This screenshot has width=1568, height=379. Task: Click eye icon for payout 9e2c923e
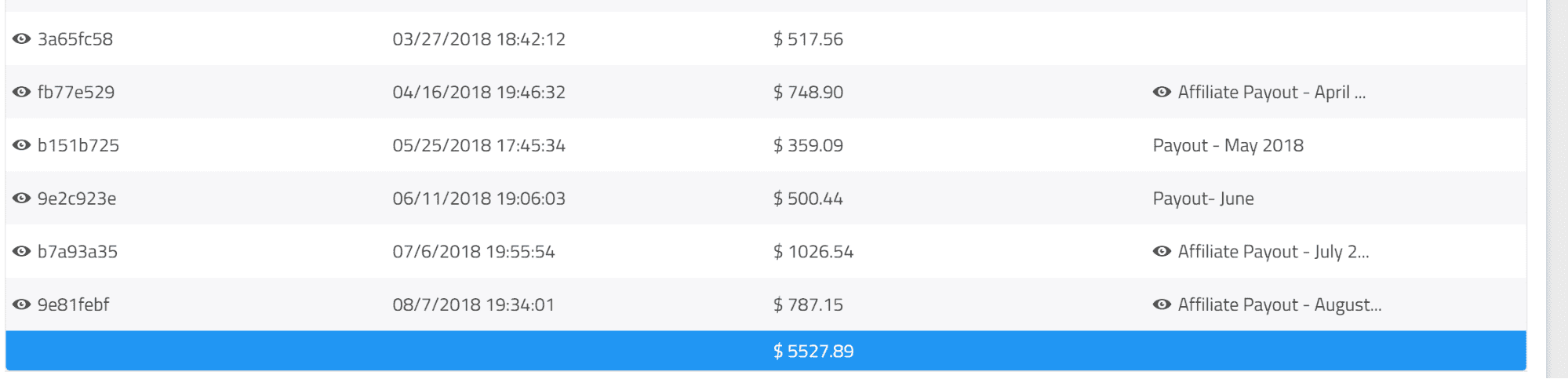21,199
